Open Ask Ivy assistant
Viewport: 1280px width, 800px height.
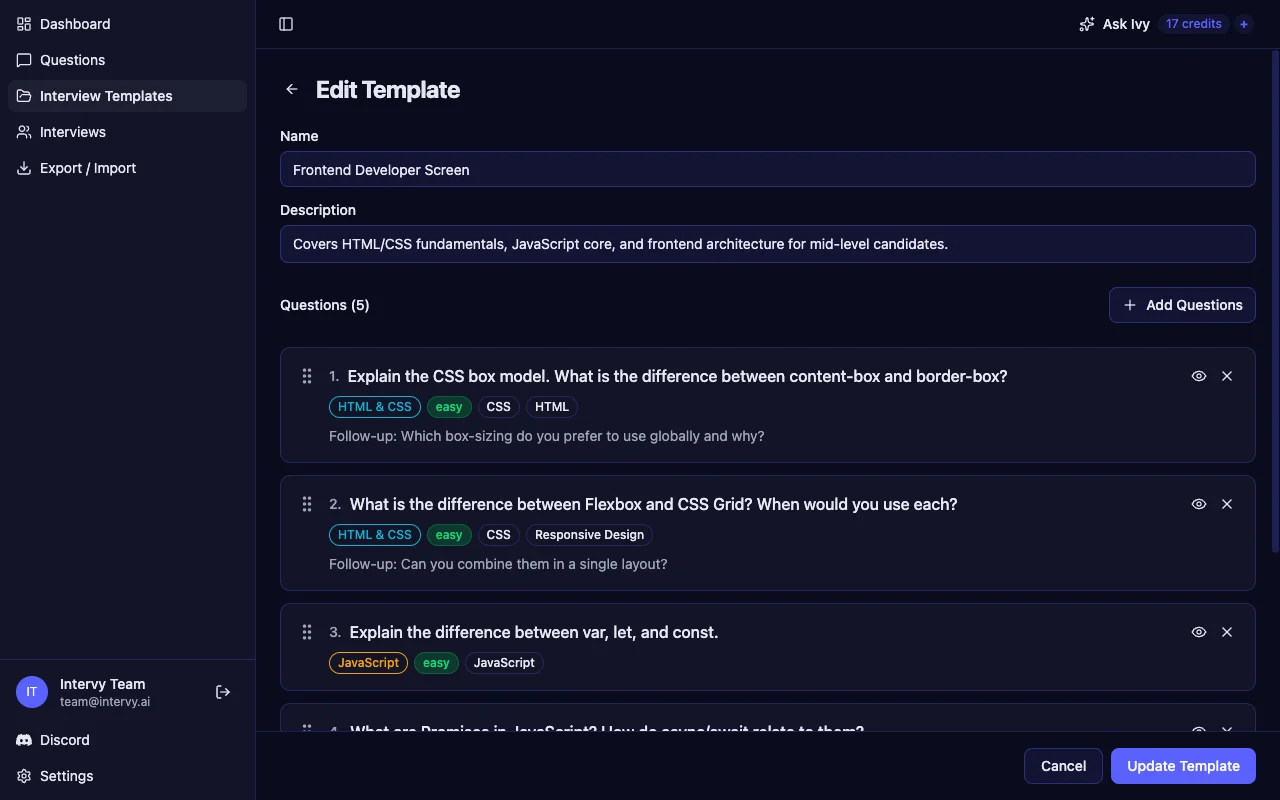click(x=1114, y=24)
